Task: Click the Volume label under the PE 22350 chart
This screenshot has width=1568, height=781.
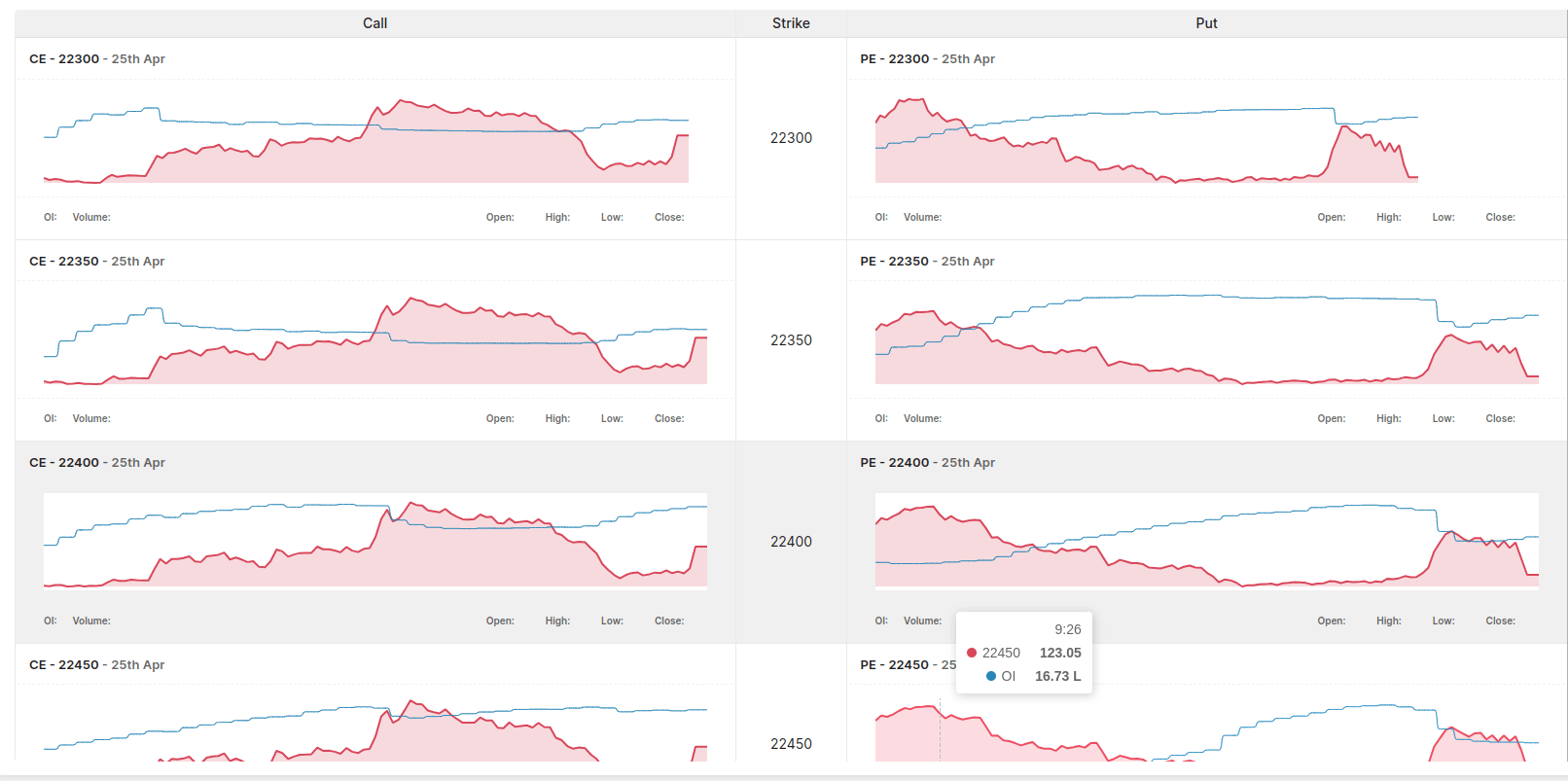Action: pos(922,418)
